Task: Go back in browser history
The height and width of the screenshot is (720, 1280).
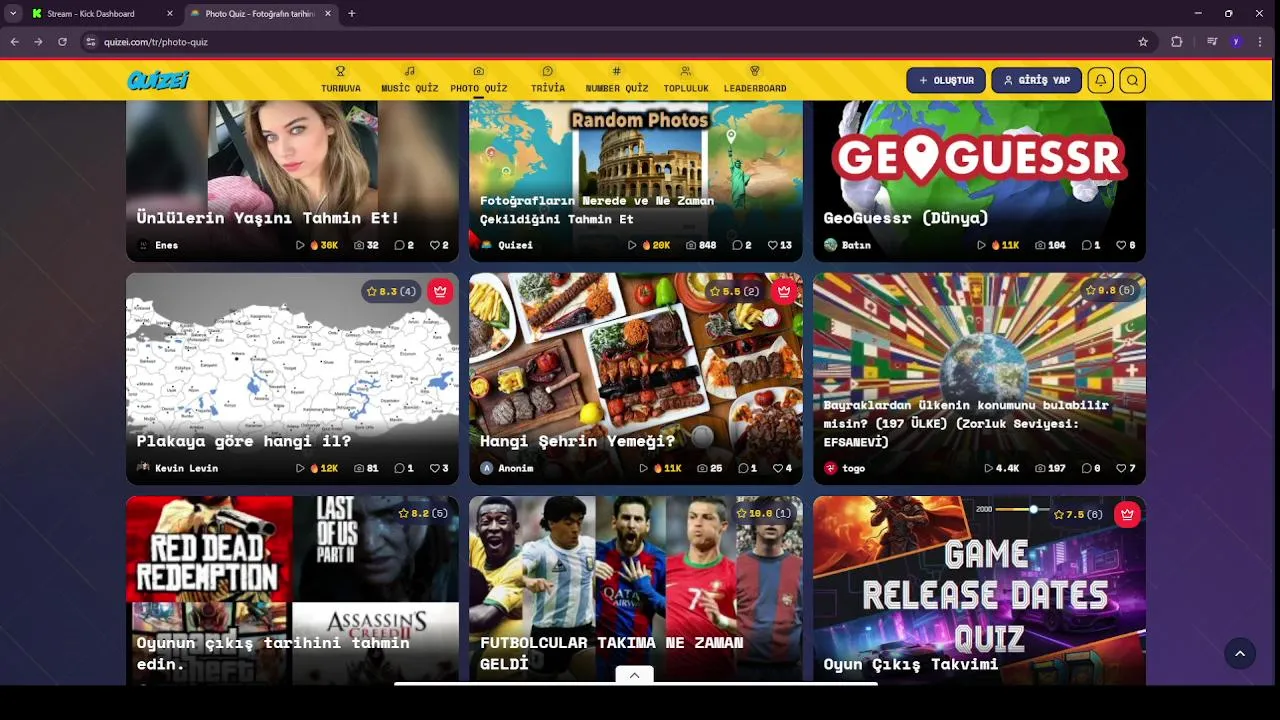Action: click(x=14, y=42)
